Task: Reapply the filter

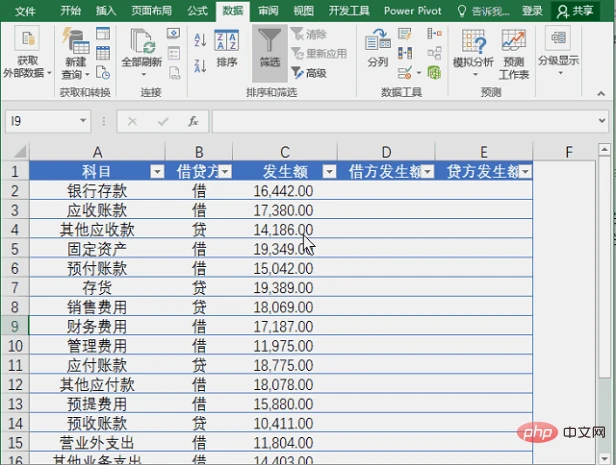Action: pos(319,53)
